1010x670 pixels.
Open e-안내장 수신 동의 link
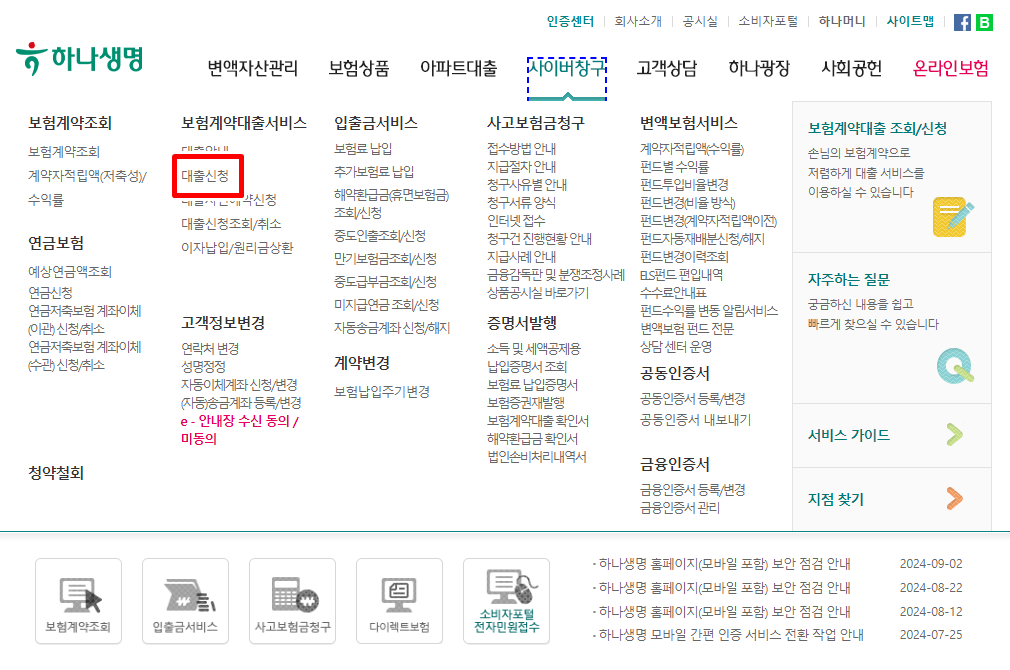coord(240,430)
